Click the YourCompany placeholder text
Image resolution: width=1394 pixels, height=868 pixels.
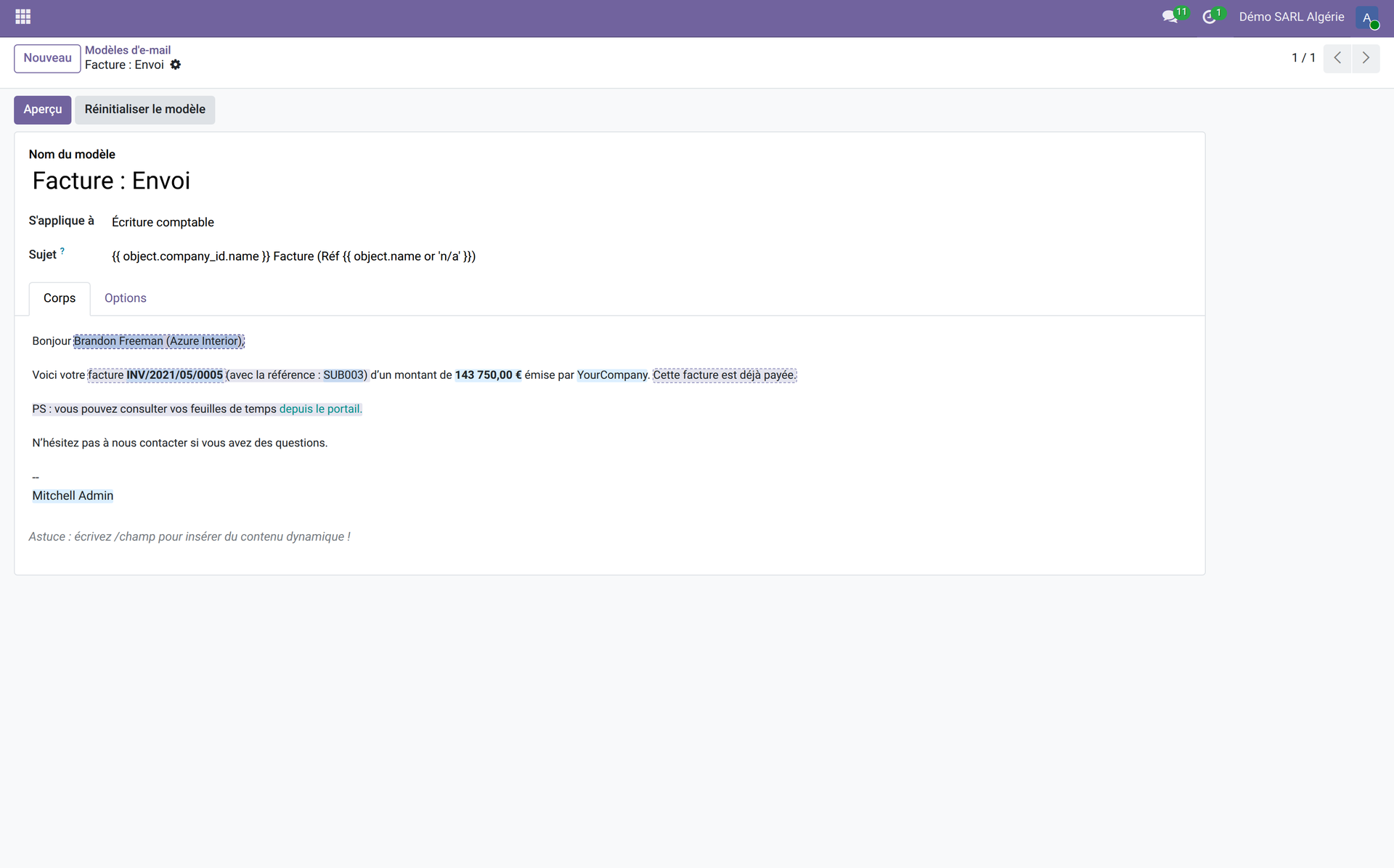[x=612, y=375]
